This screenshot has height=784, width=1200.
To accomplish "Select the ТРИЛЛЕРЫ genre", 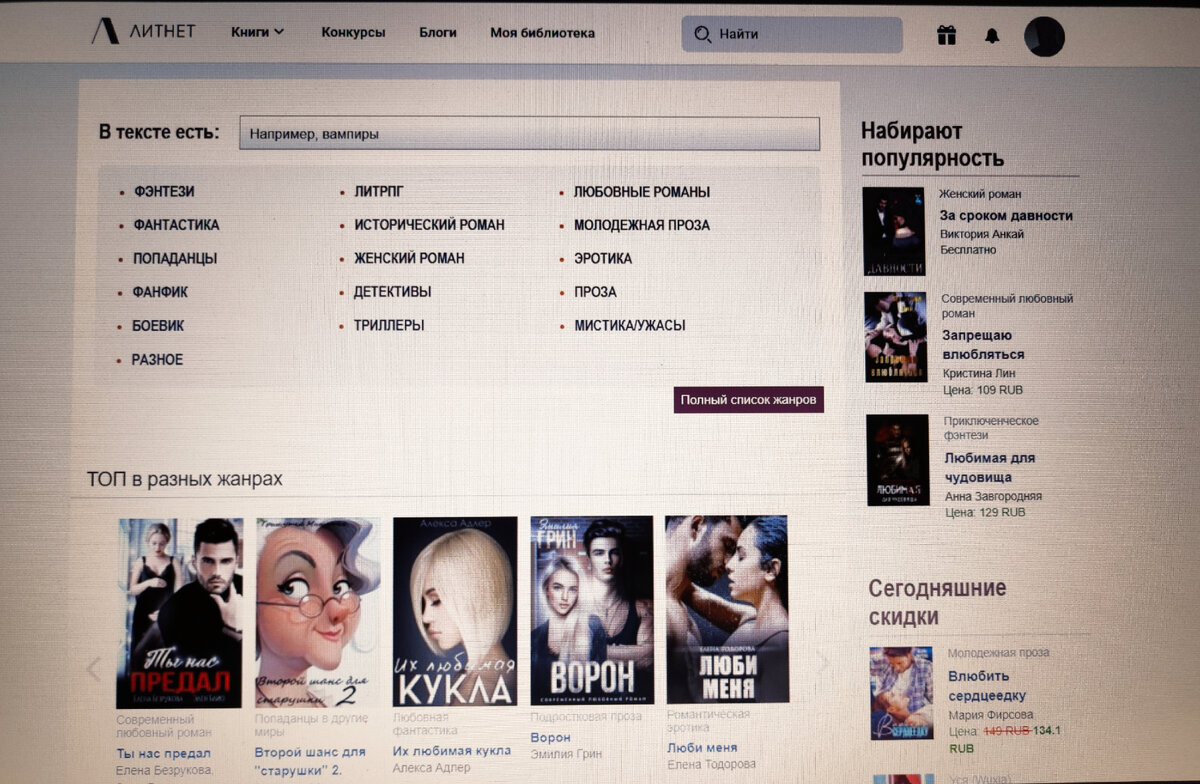I will click(x=389, y=325).
